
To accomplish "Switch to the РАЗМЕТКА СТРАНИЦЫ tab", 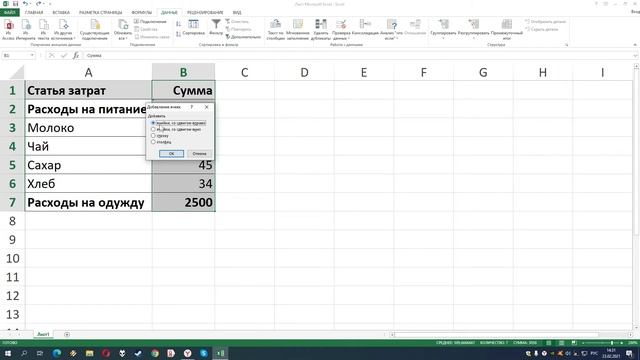I will [x=100, y=12].
